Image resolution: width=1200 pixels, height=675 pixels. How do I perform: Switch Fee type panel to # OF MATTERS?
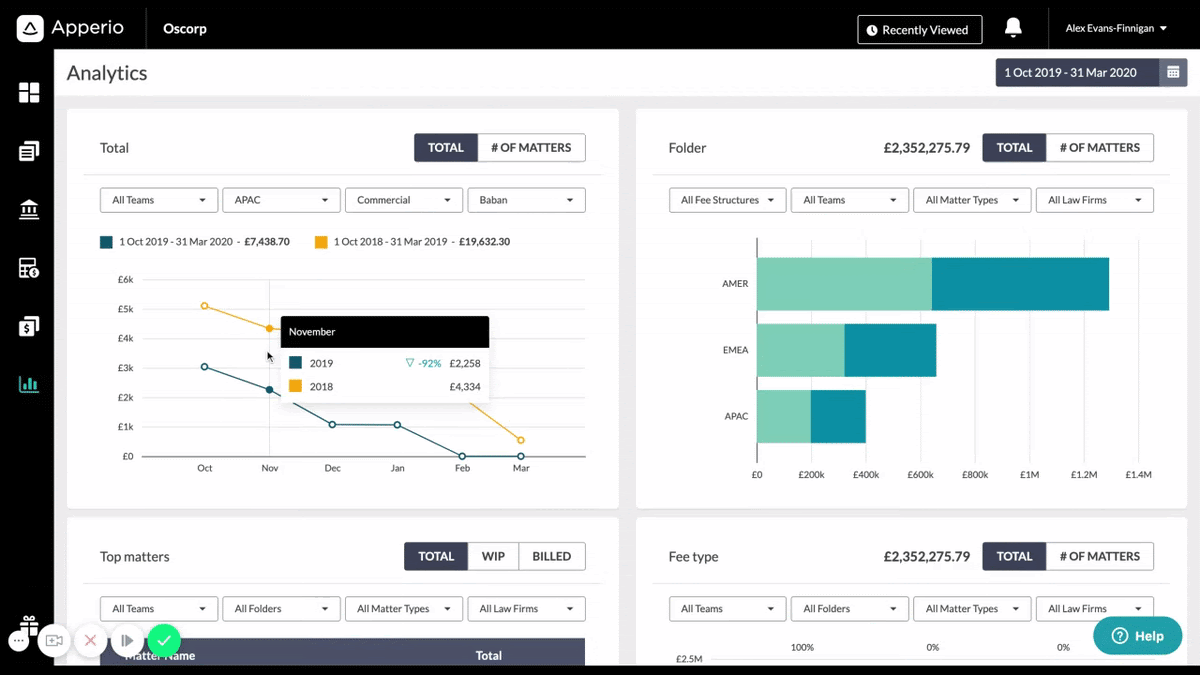(1099, 557)
